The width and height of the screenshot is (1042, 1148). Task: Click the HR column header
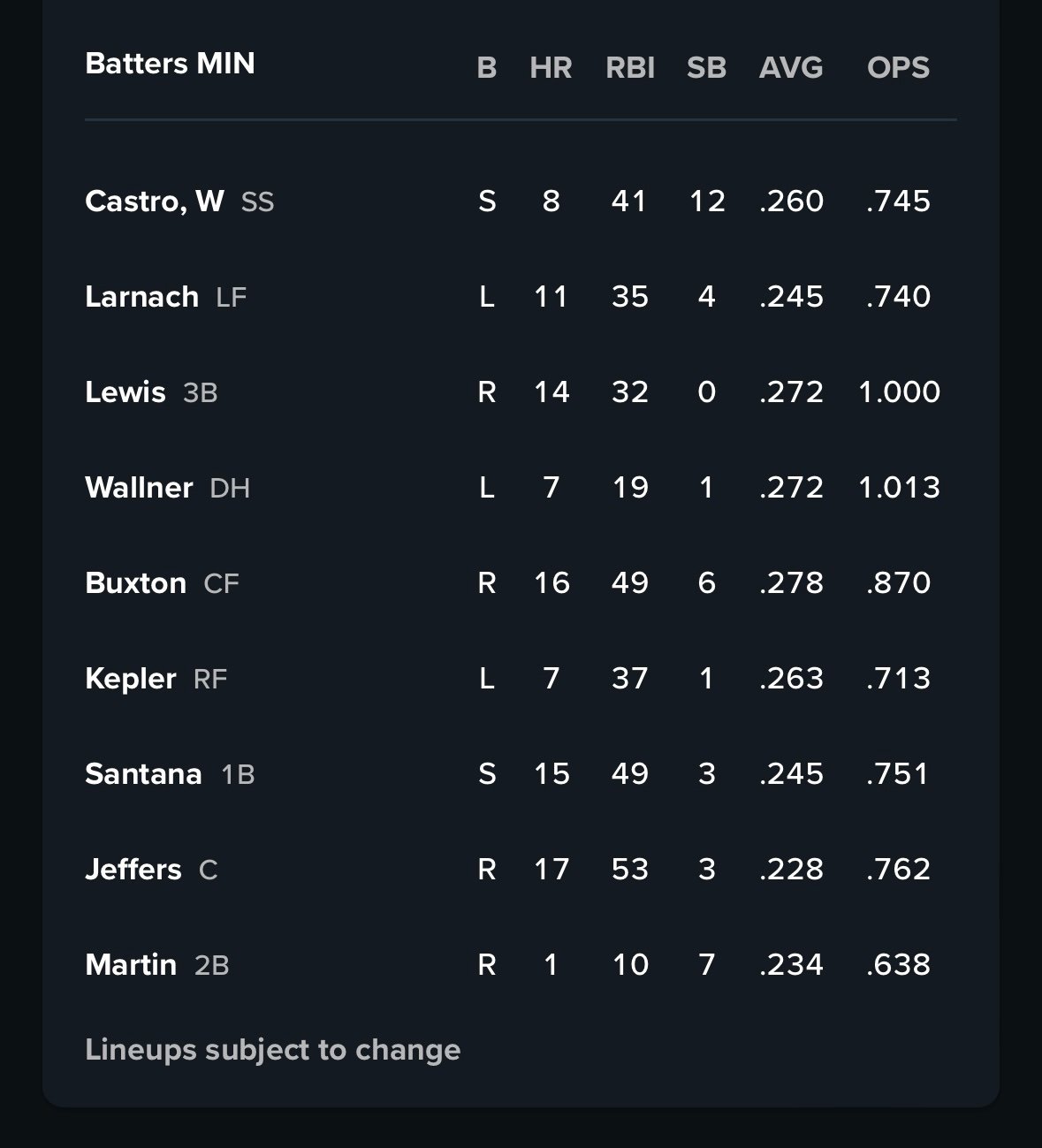pos(551,68)
